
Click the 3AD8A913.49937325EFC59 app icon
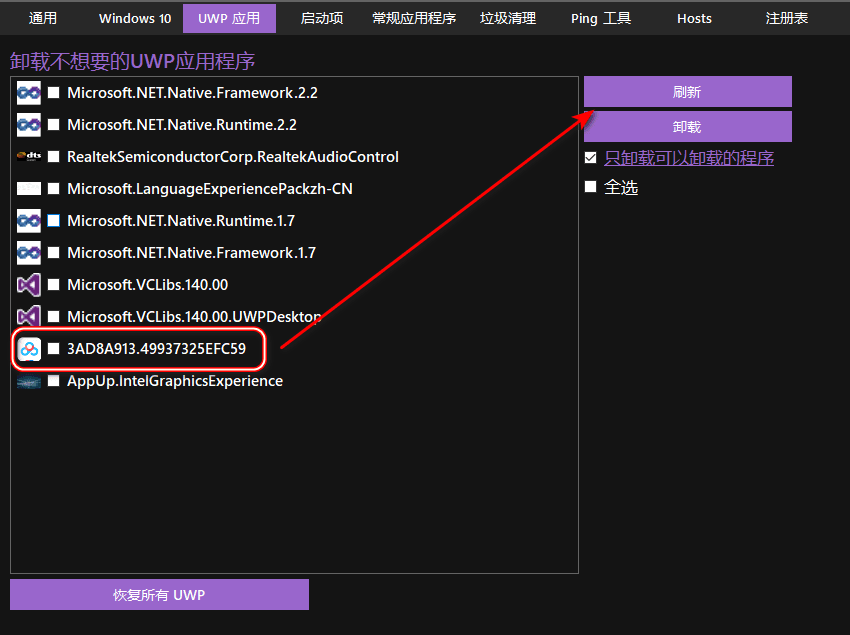[x=27, y=349]
